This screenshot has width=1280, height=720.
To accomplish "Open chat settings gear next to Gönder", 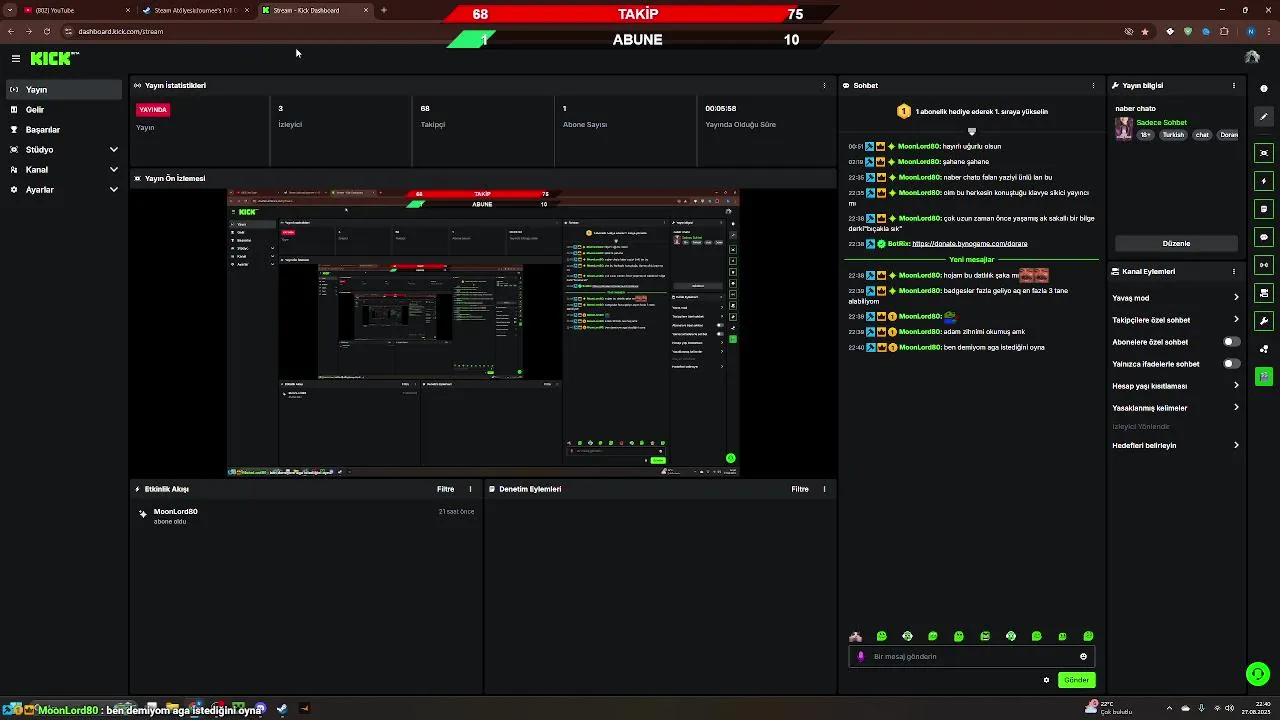I will coord(1046,680).
